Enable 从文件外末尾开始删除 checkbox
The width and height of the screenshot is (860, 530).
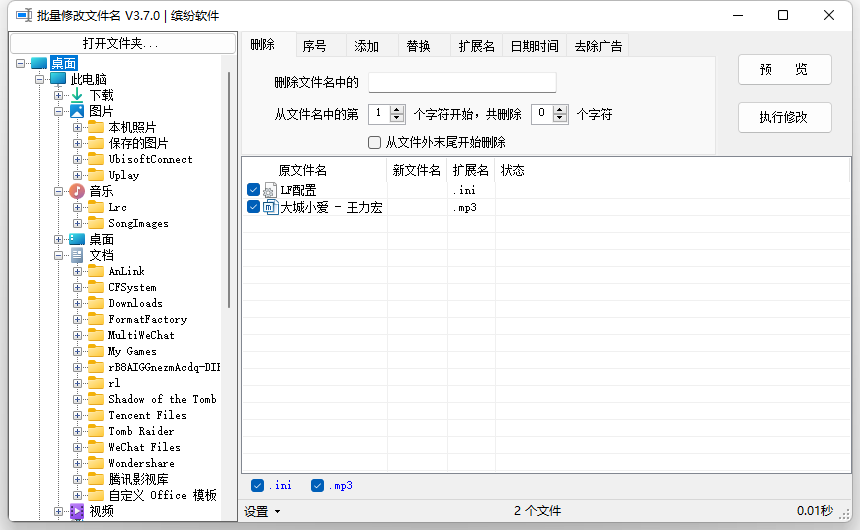(x=374, y=143)
